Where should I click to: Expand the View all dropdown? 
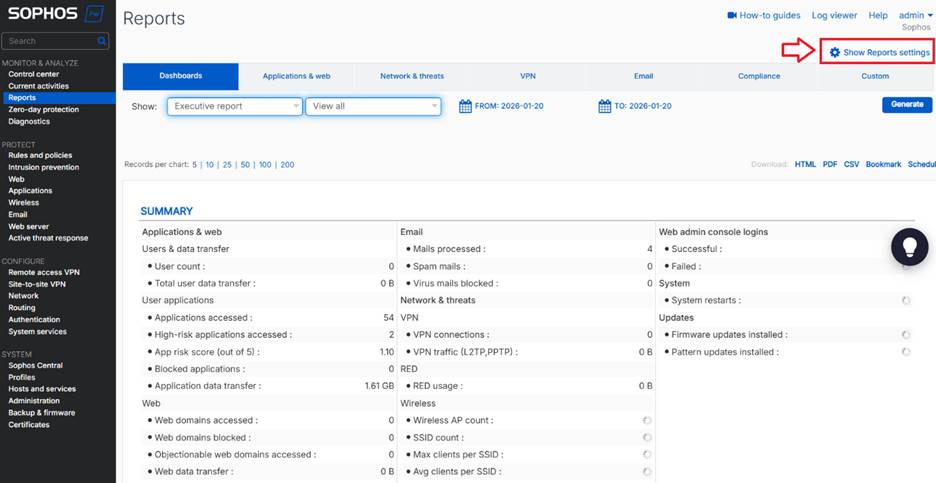tap(372, 106)
